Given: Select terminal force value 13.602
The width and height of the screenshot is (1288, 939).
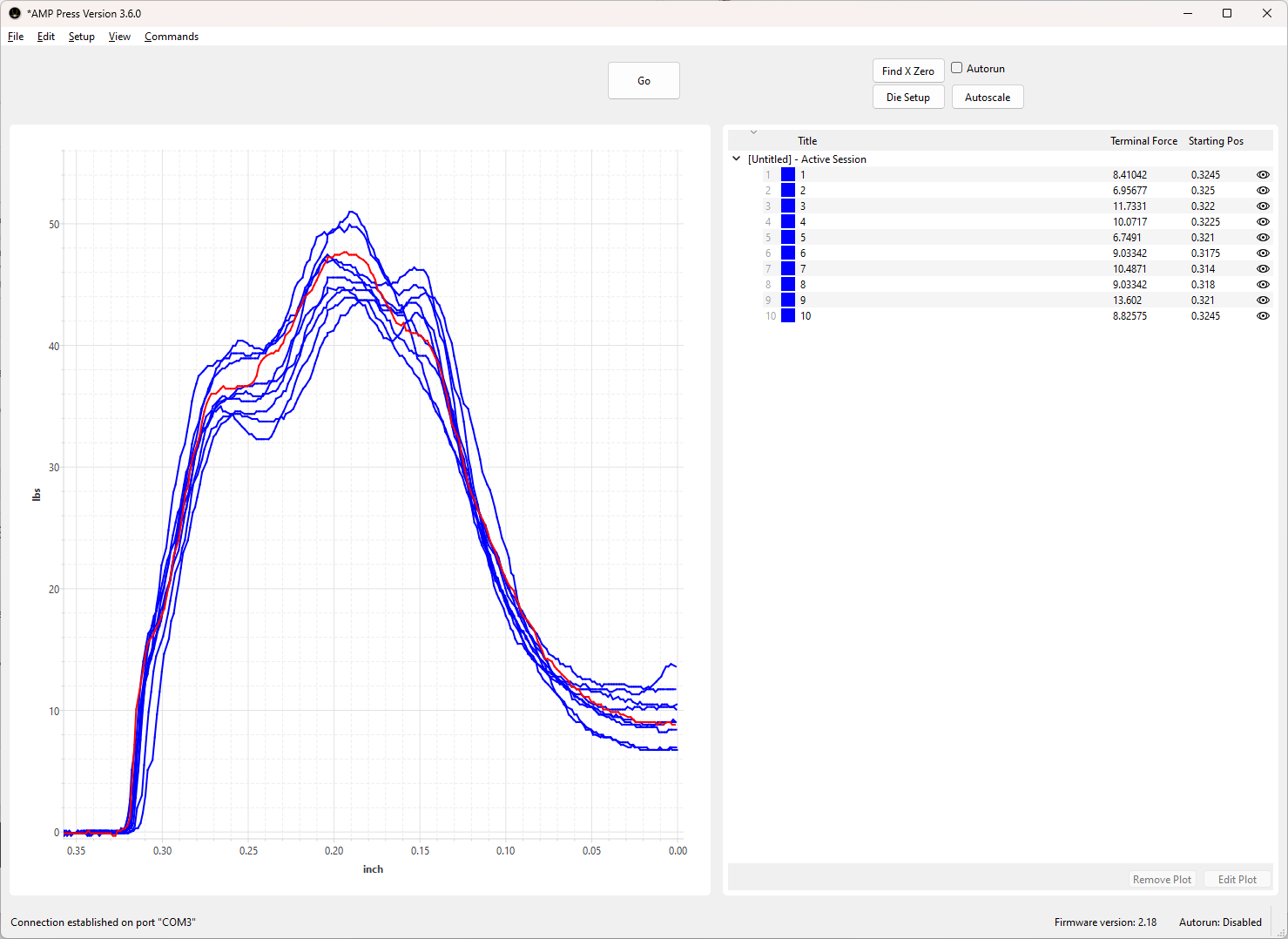Looking at the screenshot, I should [x=1127, y=301].
